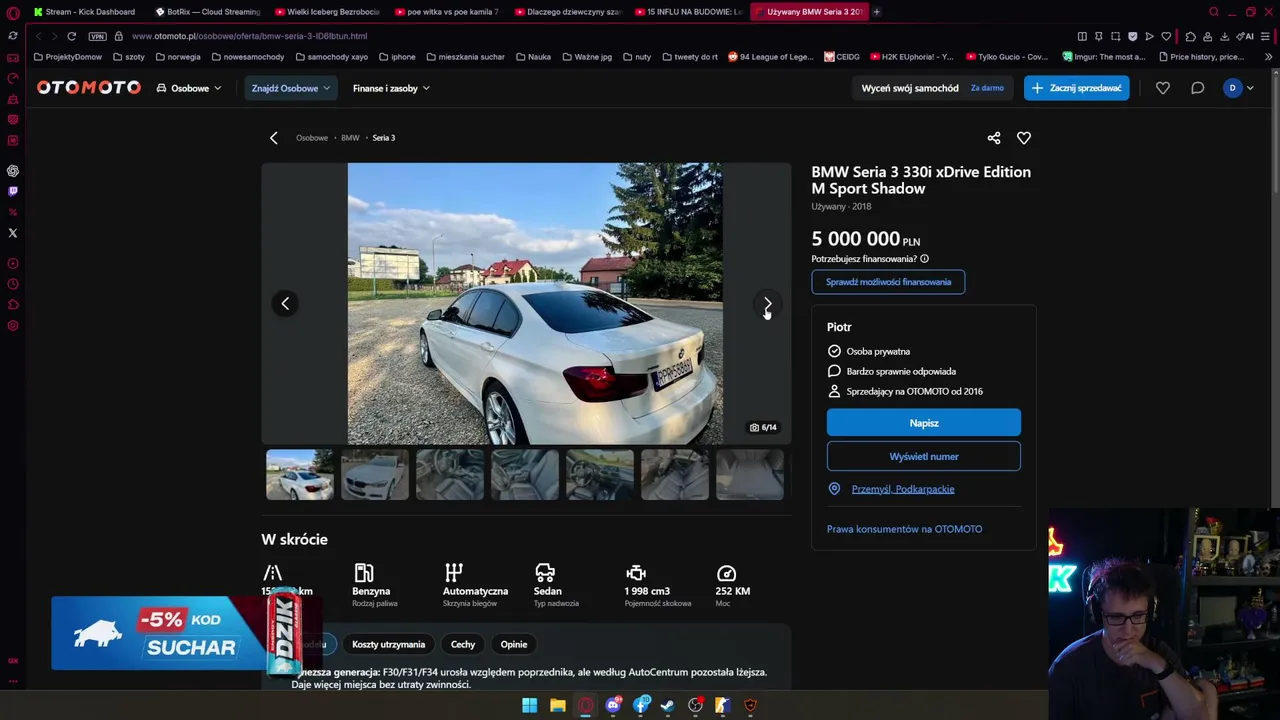Expand the Znajdź Osobowe menu
The image size is (1280, 720).
pos(290,88)
